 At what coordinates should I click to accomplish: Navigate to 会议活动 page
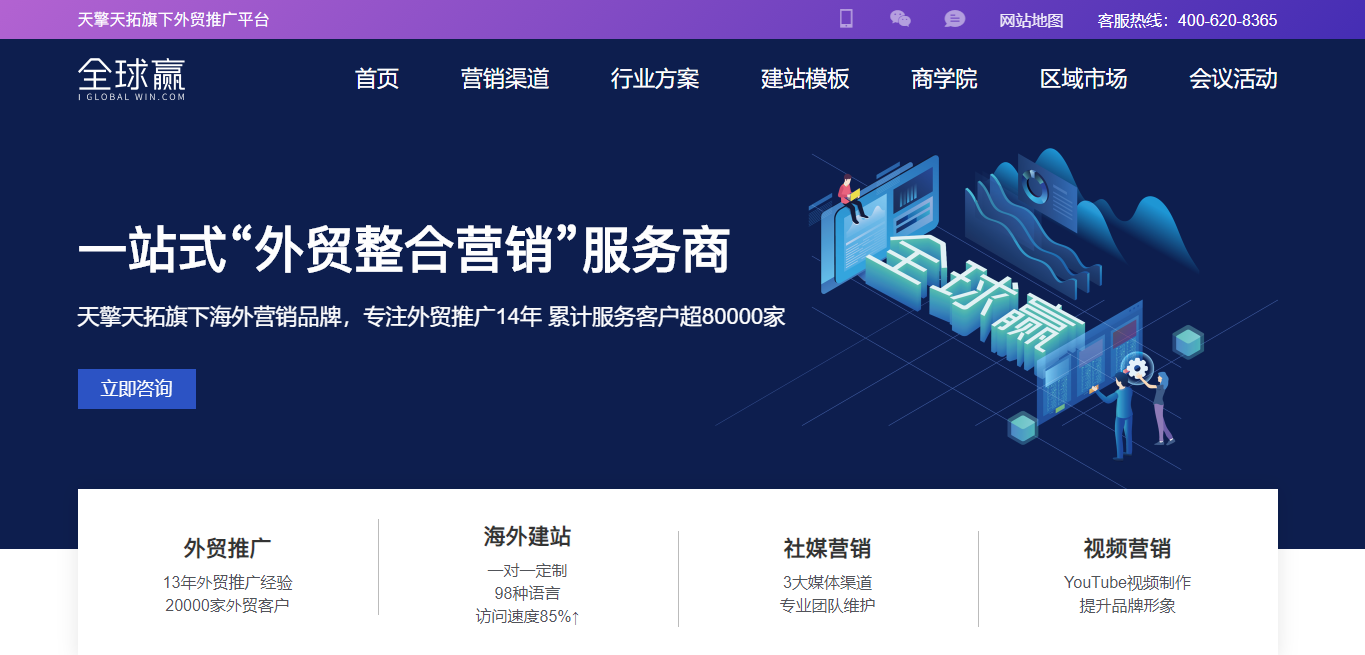pos(1233,79)
